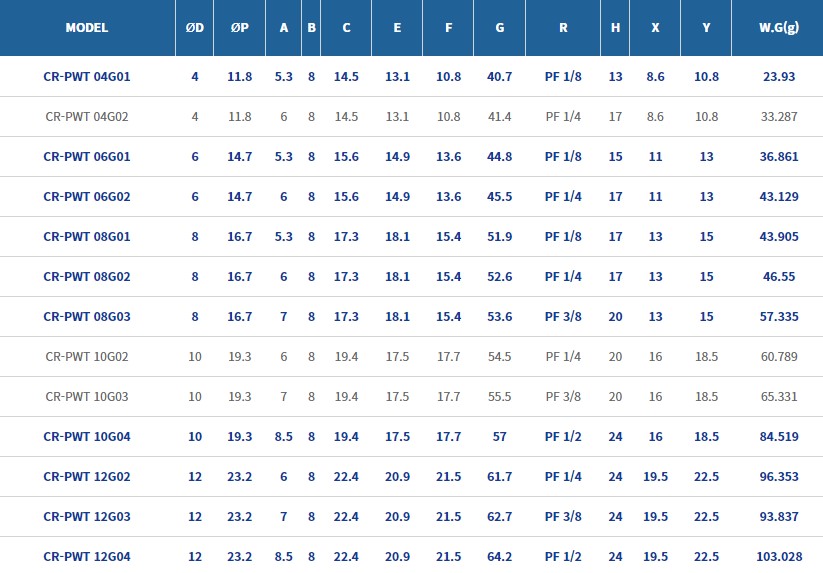Click the ØD column header
This screenshot has height=573, width=823.
195,28
